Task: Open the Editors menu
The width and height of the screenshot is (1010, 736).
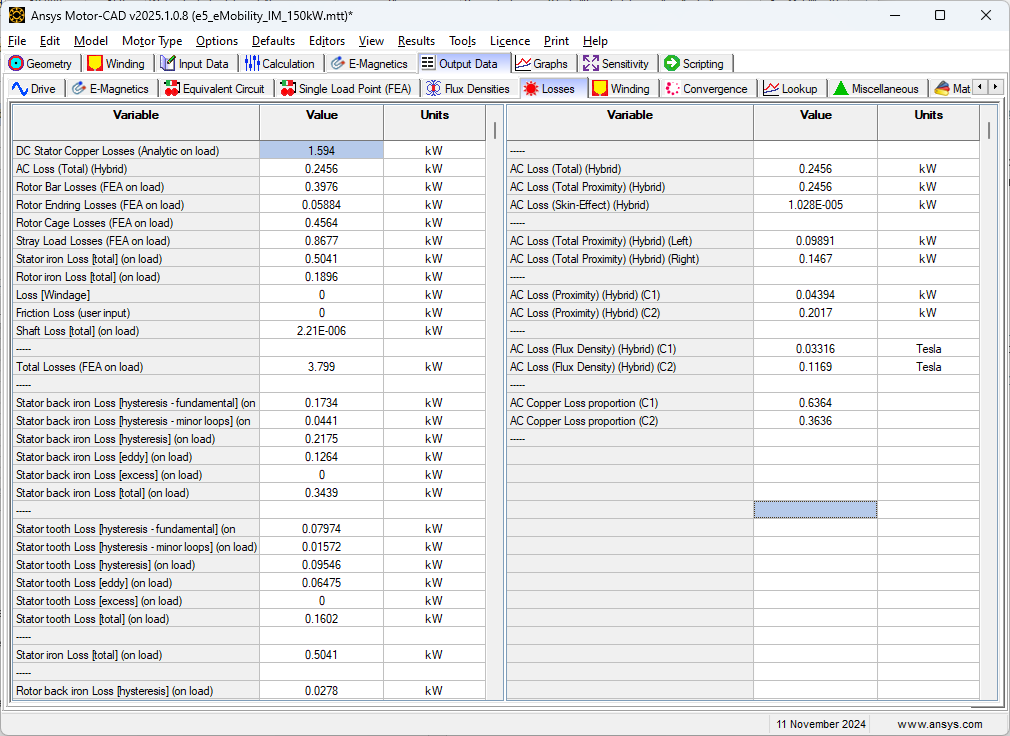Action: 327,41
